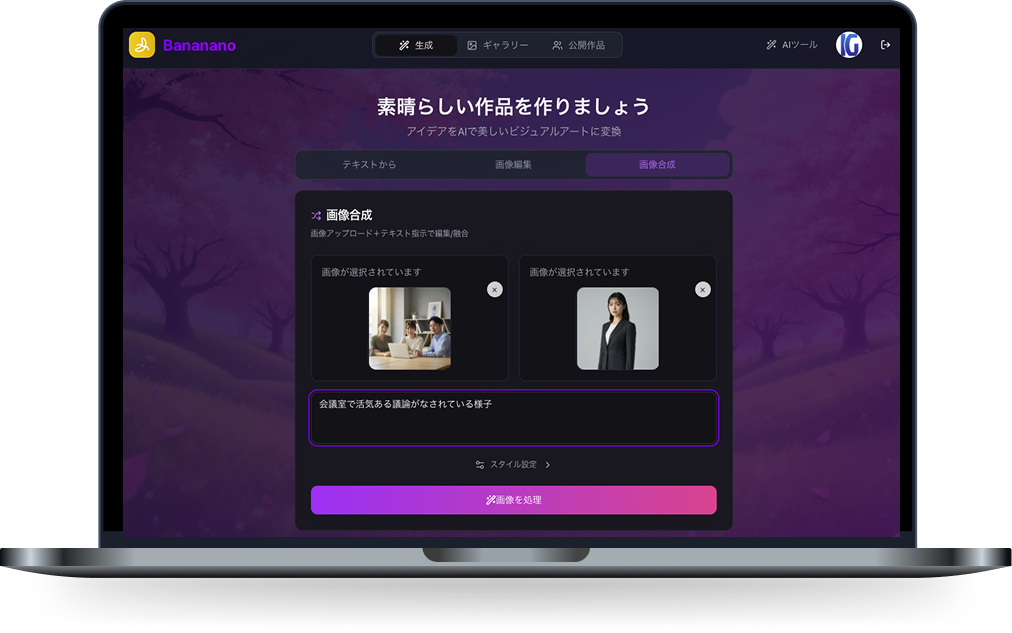Remove the businesswoman image via its X button
Screen dimensions: 1012x633
[702, 289]
